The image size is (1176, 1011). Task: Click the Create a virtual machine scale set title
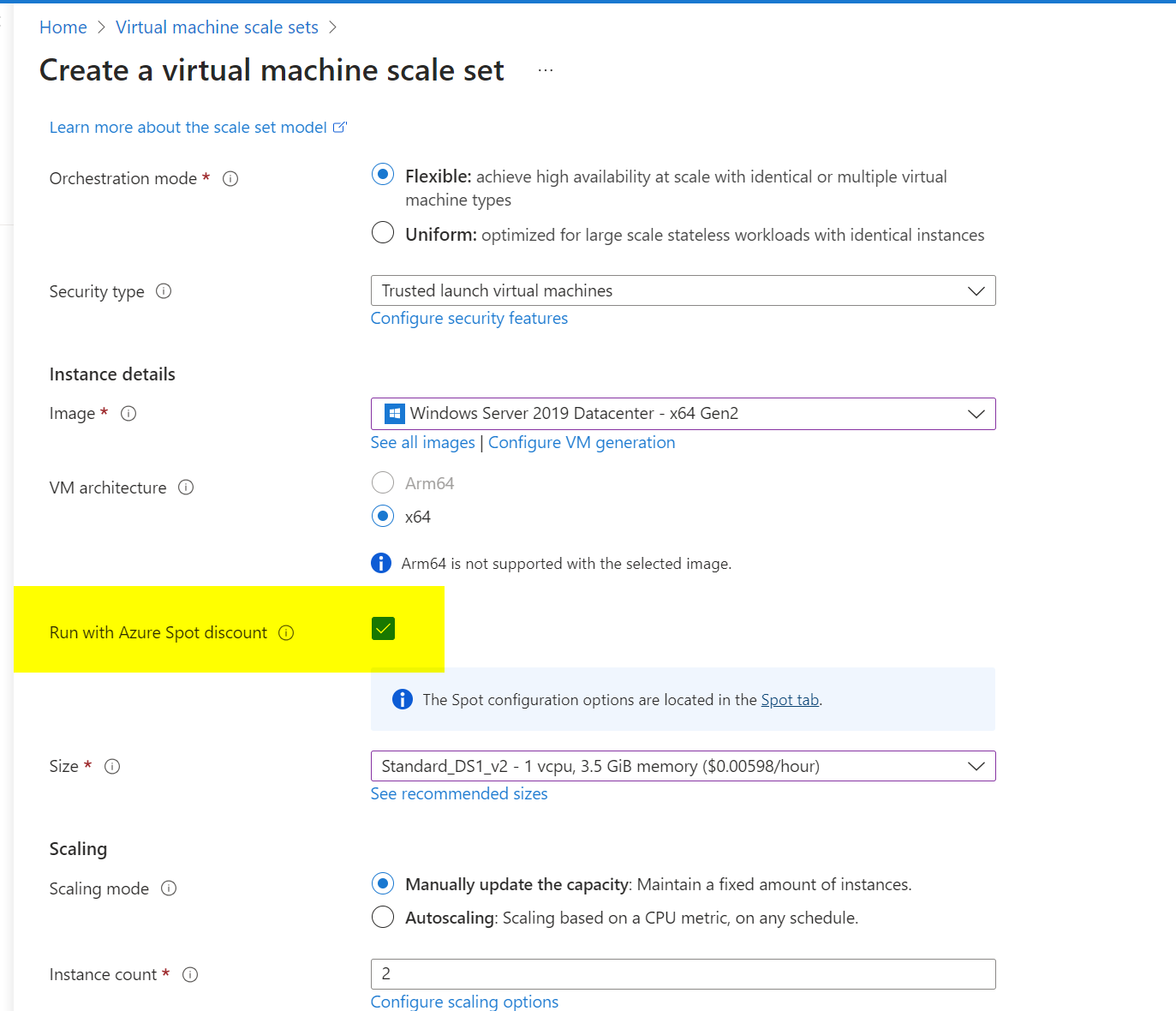272,70
